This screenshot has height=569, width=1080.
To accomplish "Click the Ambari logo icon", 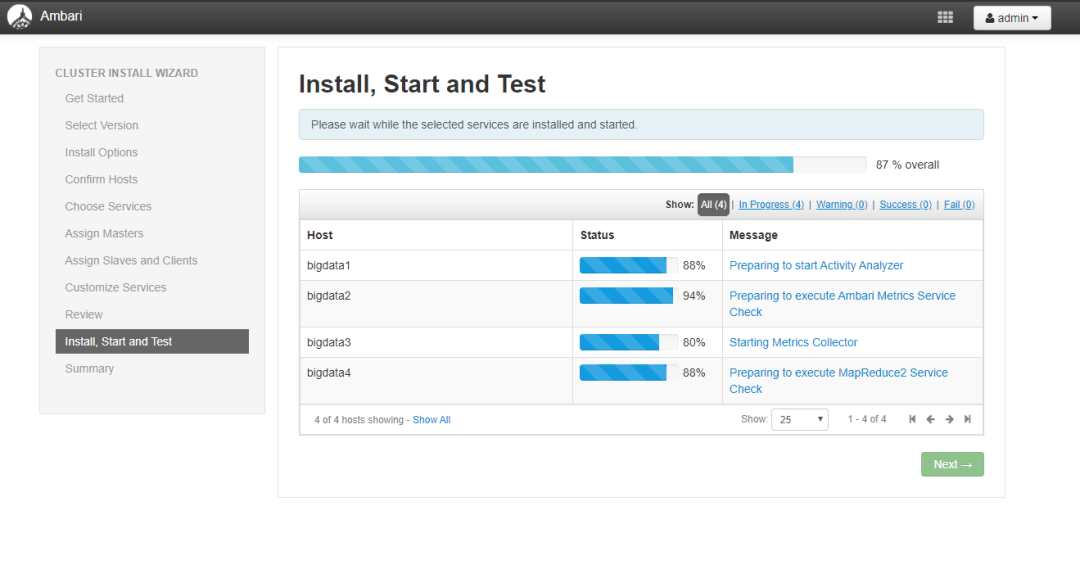I will (19, 17).
